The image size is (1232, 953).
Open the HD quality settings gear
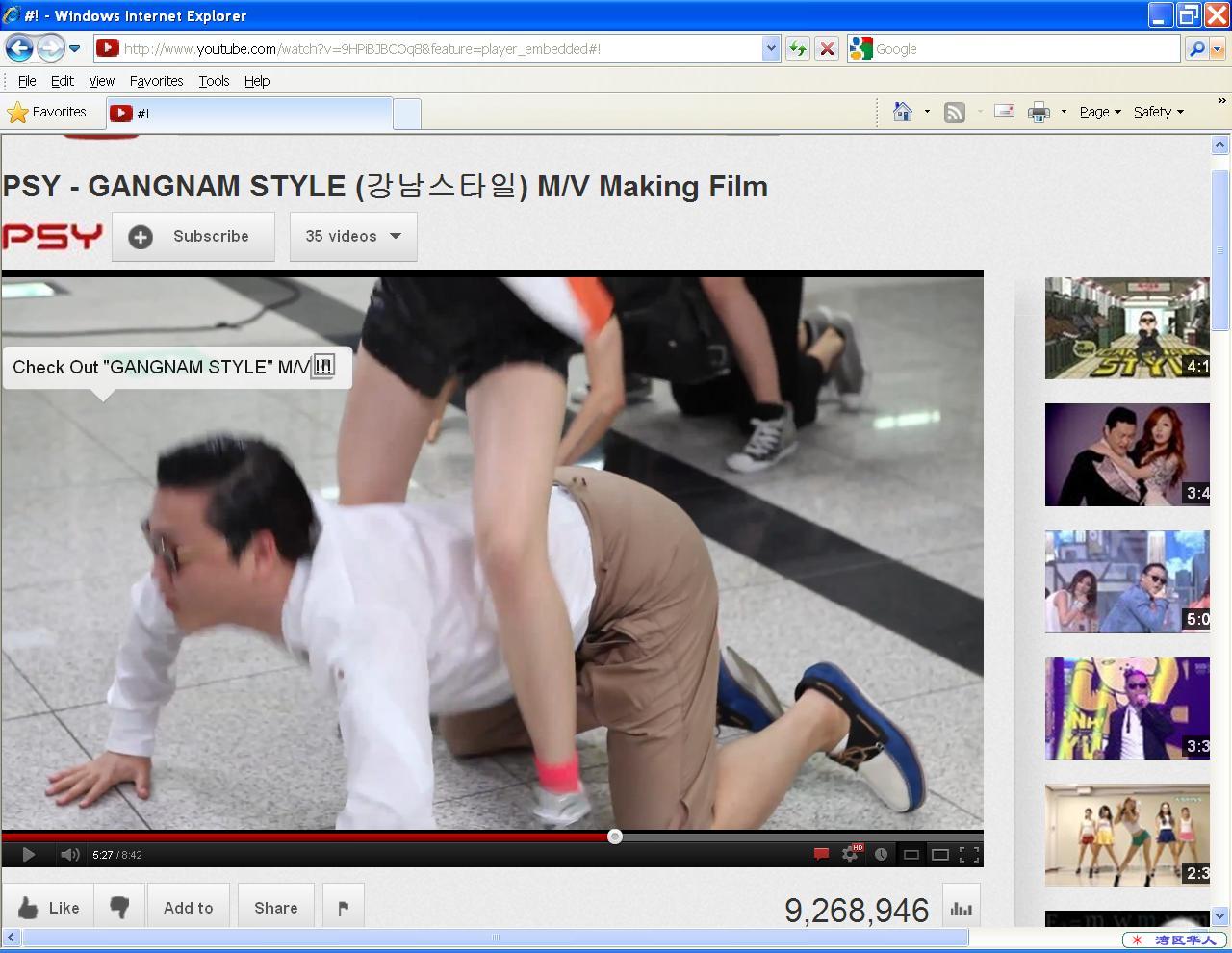click(x=851, y=854)
